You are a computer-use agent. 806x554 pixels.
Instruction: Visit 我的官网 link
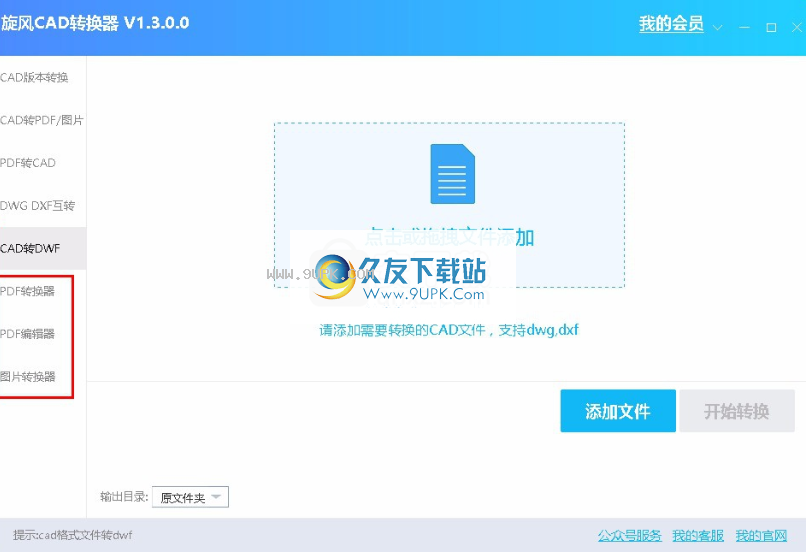[761, 535]
